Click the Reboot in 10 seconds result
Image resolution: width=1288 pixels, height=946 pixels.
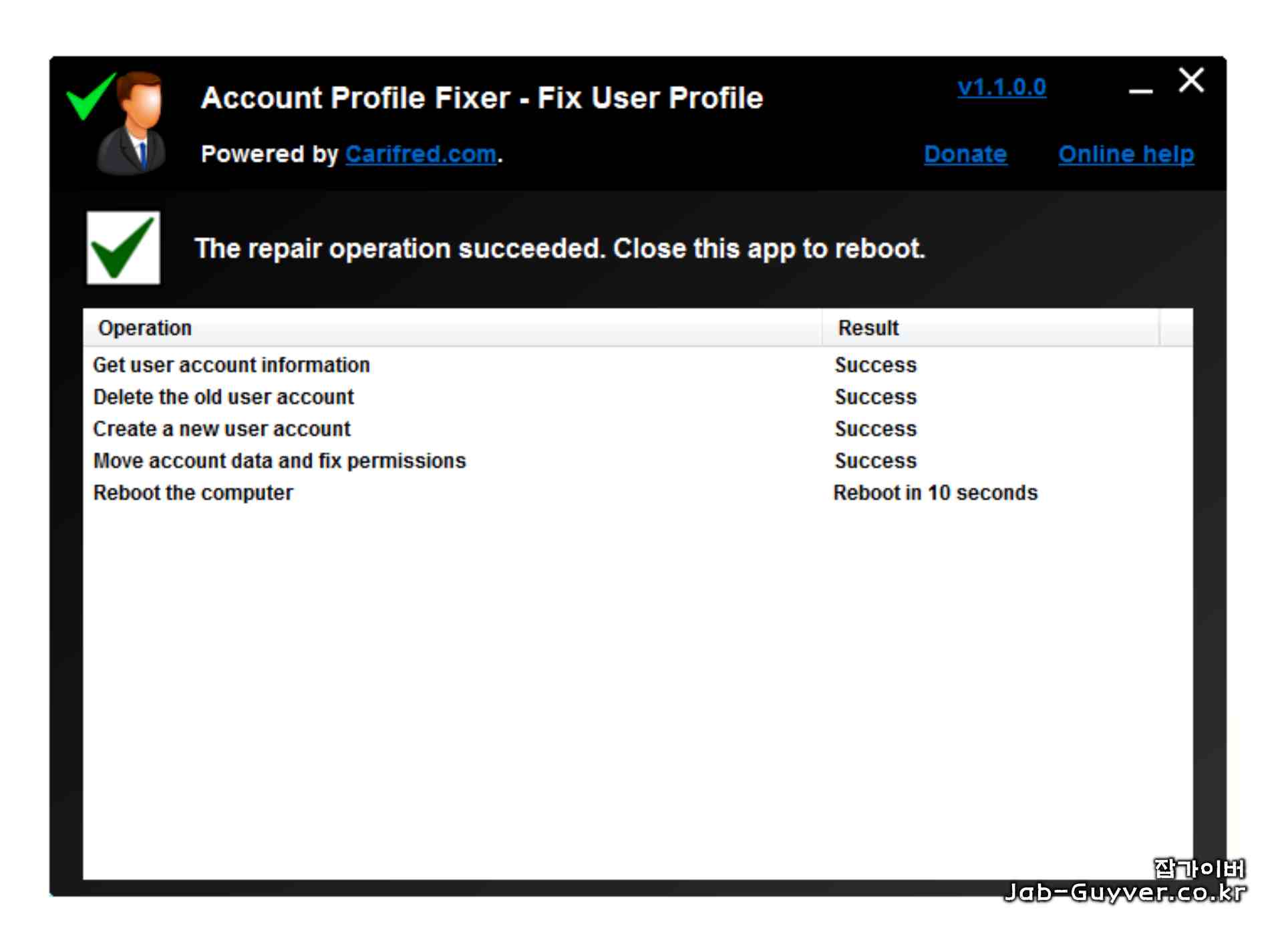(x=937, y=494)
